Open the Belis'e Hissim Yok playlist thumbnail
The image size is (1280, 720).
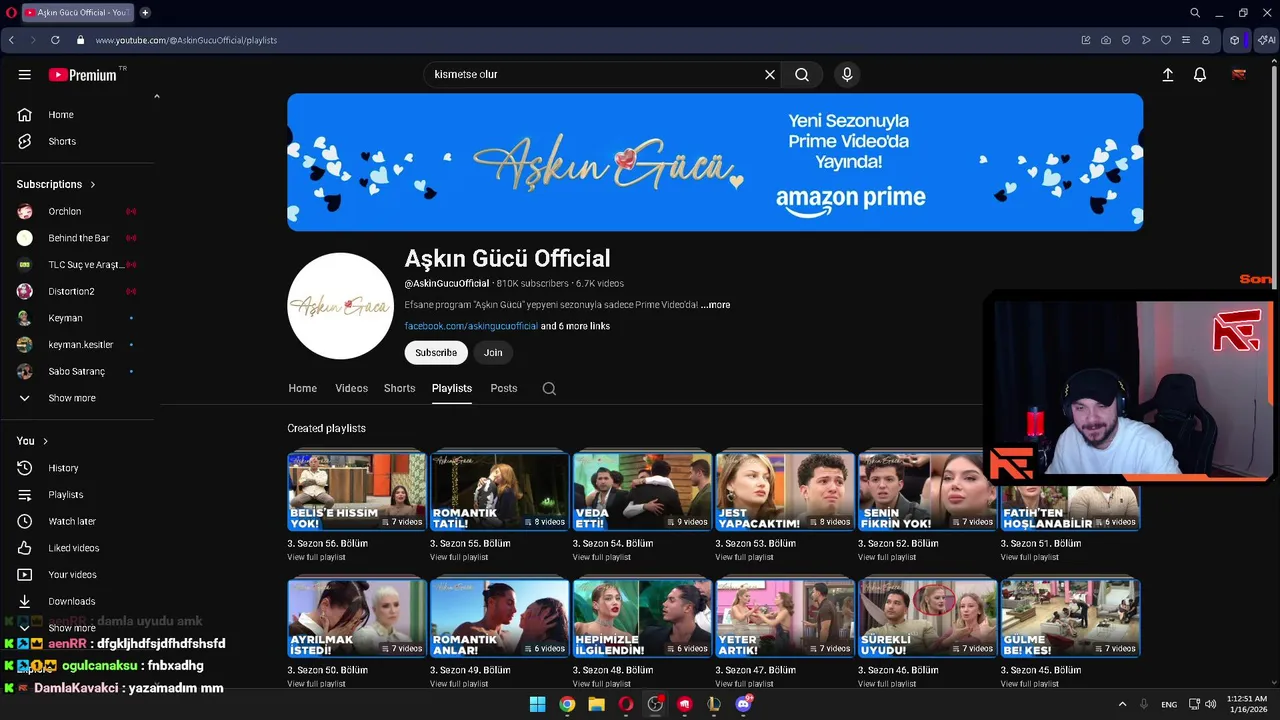pos(357,492)
